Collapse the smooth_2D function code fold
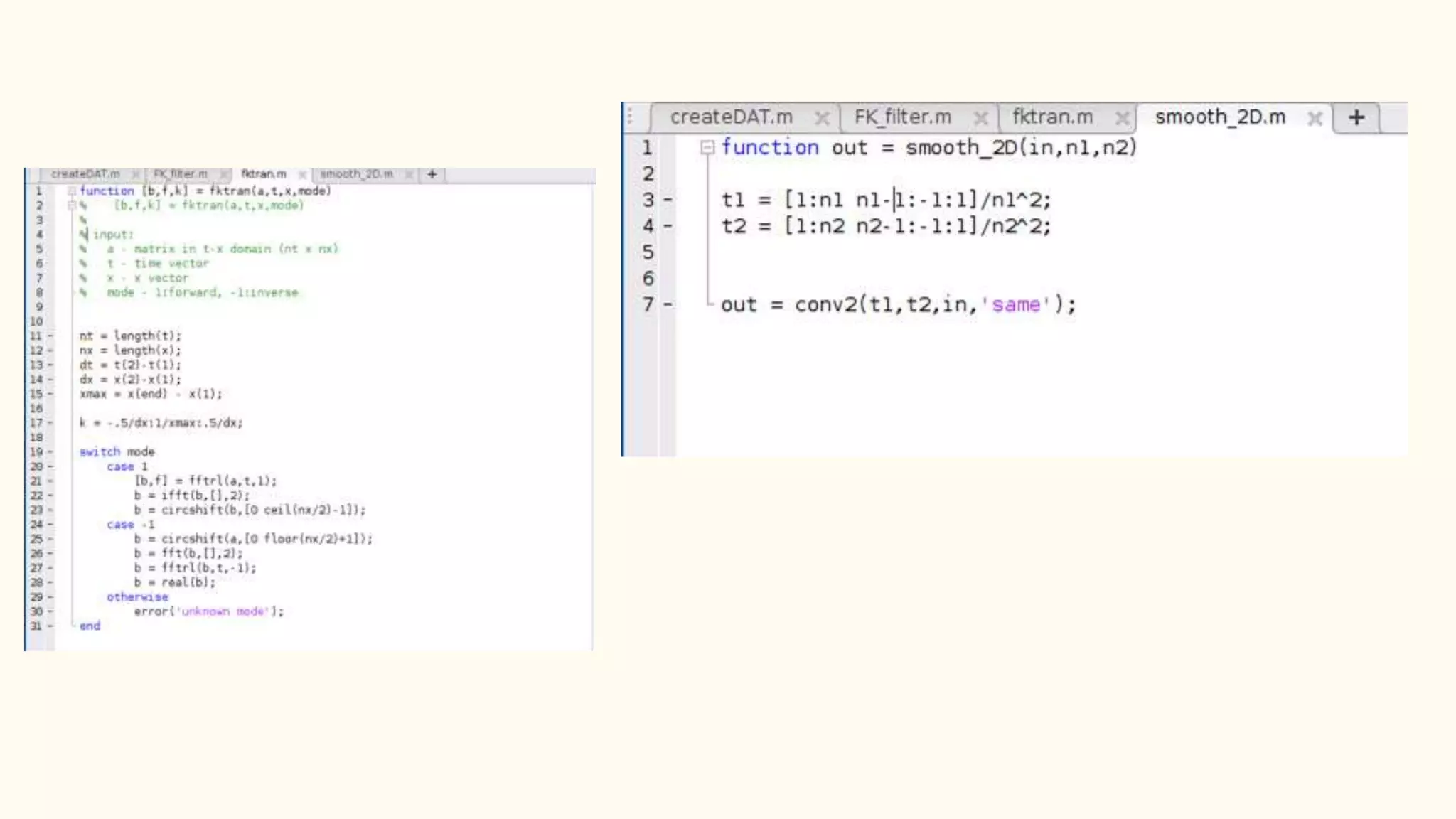The height and width of the screenshot is (819, 1456). [707, 148]
